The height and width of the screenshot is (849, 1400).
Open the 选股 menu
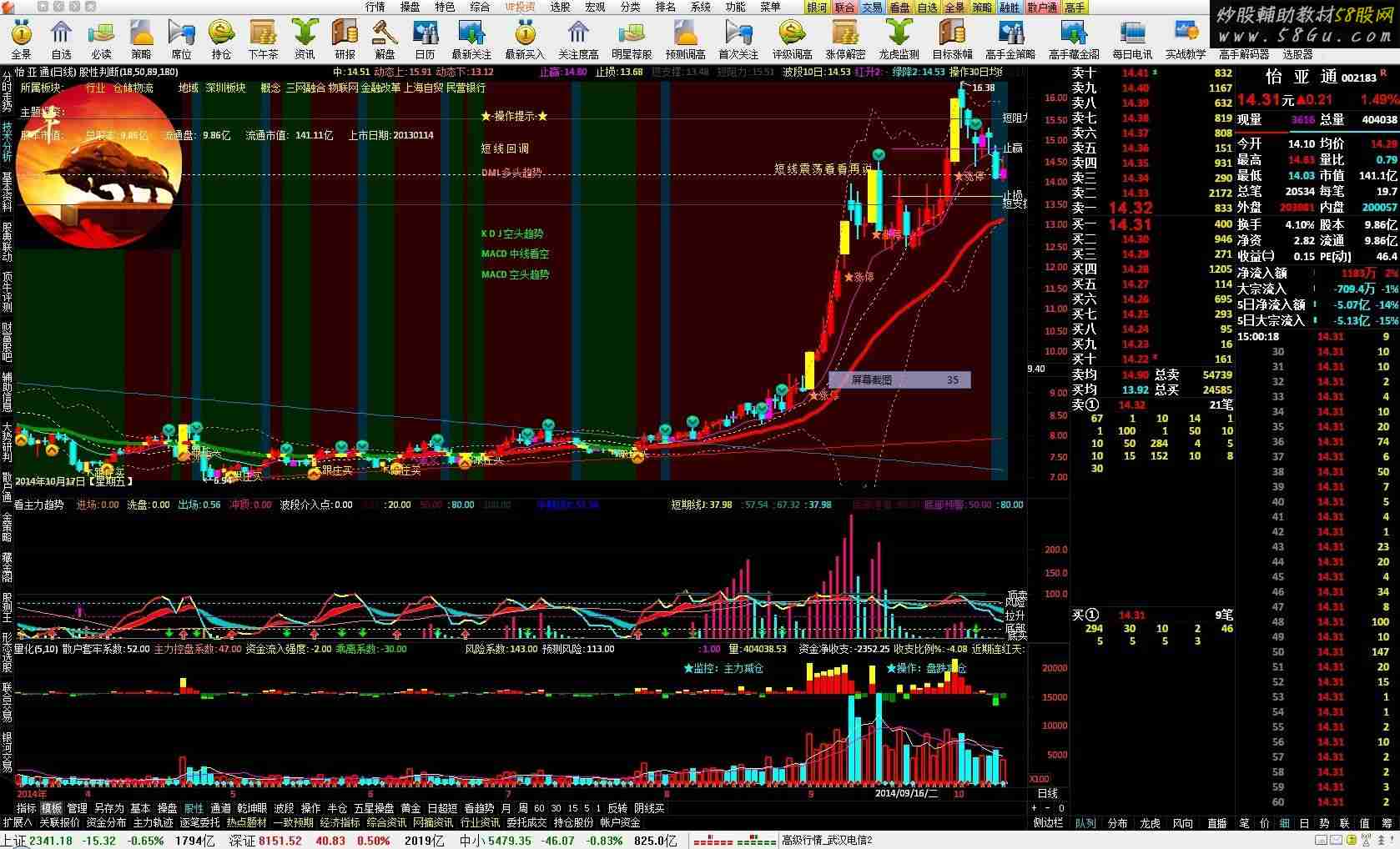click(560, 7)
